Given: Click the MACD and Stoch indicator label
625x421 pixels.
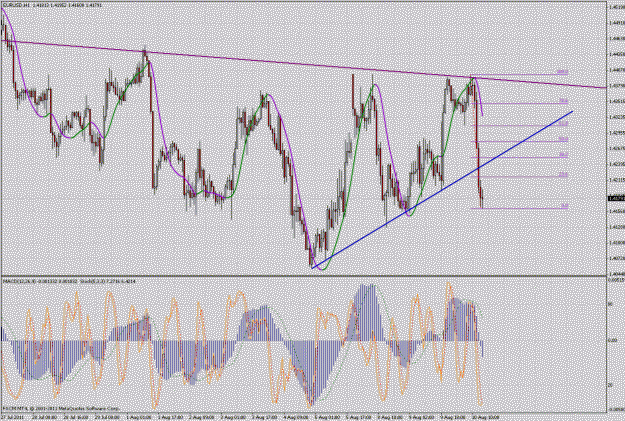Looking at the screenshot, I should pos(69,281).
